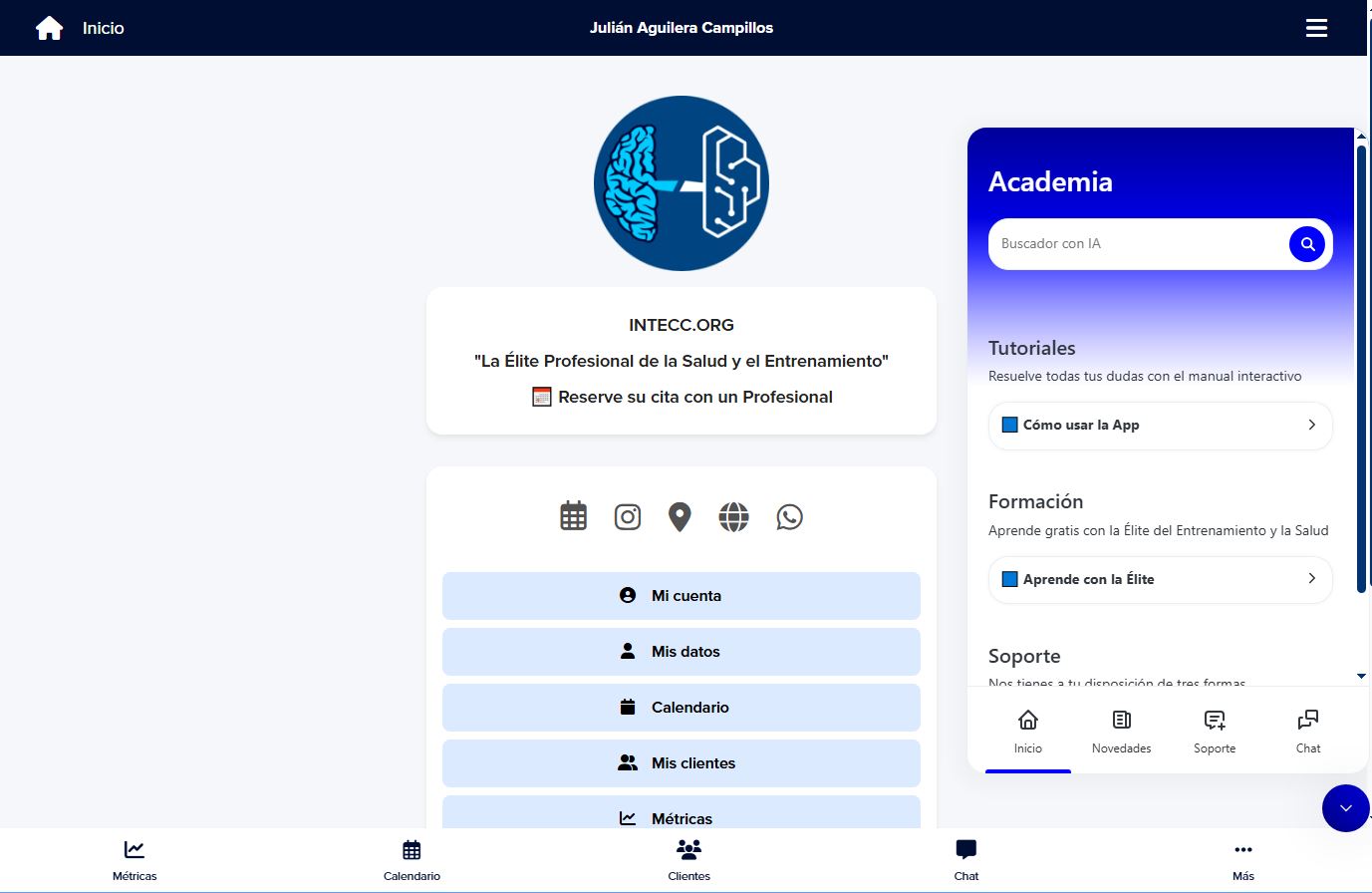Click the blue search magnifier button
Viewport: 1372px width, 893px height.
click(1307, 243)
